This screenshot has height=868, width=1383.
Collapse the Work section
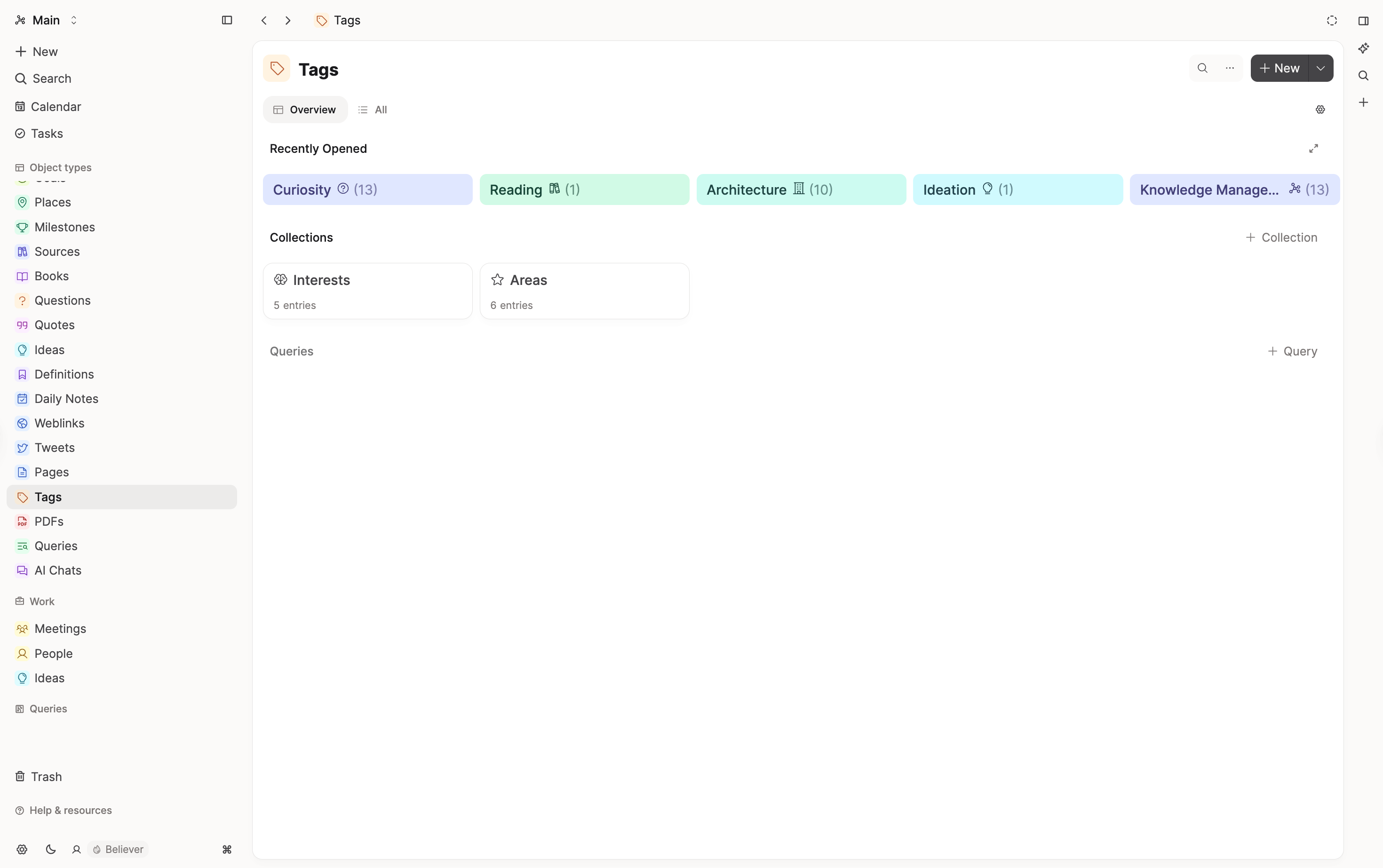(35, 602)
